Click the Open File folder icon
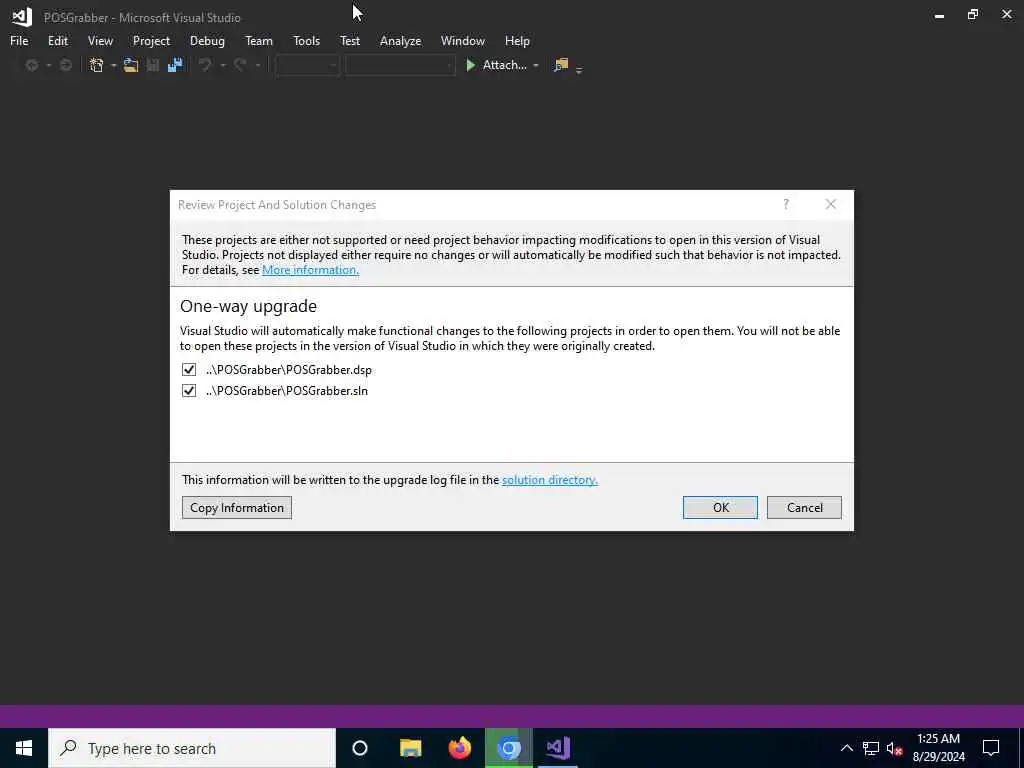The height and width of the screenshot is (768, 1024). 131,65
